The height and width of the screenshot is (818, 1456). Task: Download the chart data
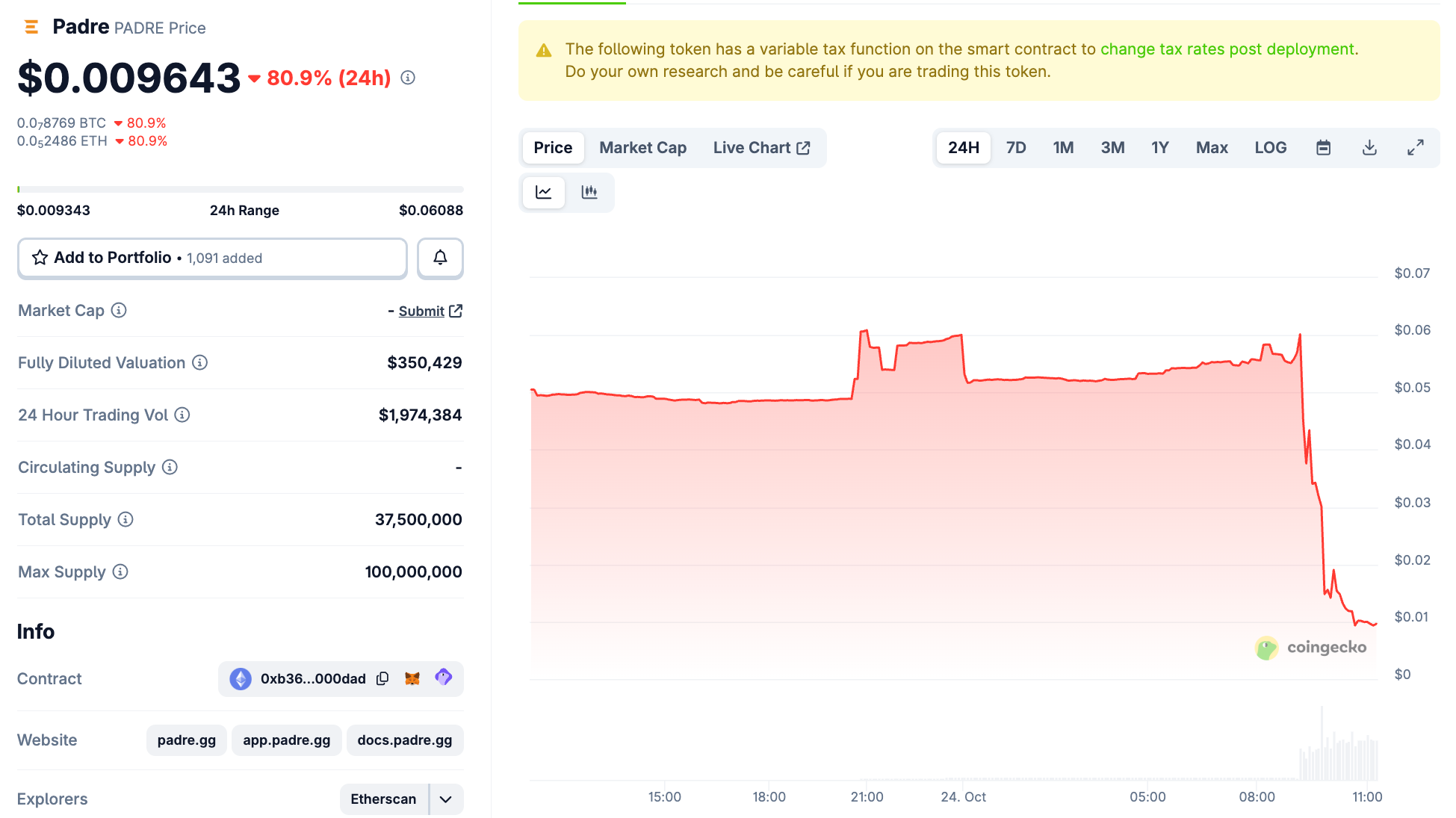click(x=1369, y=148)
